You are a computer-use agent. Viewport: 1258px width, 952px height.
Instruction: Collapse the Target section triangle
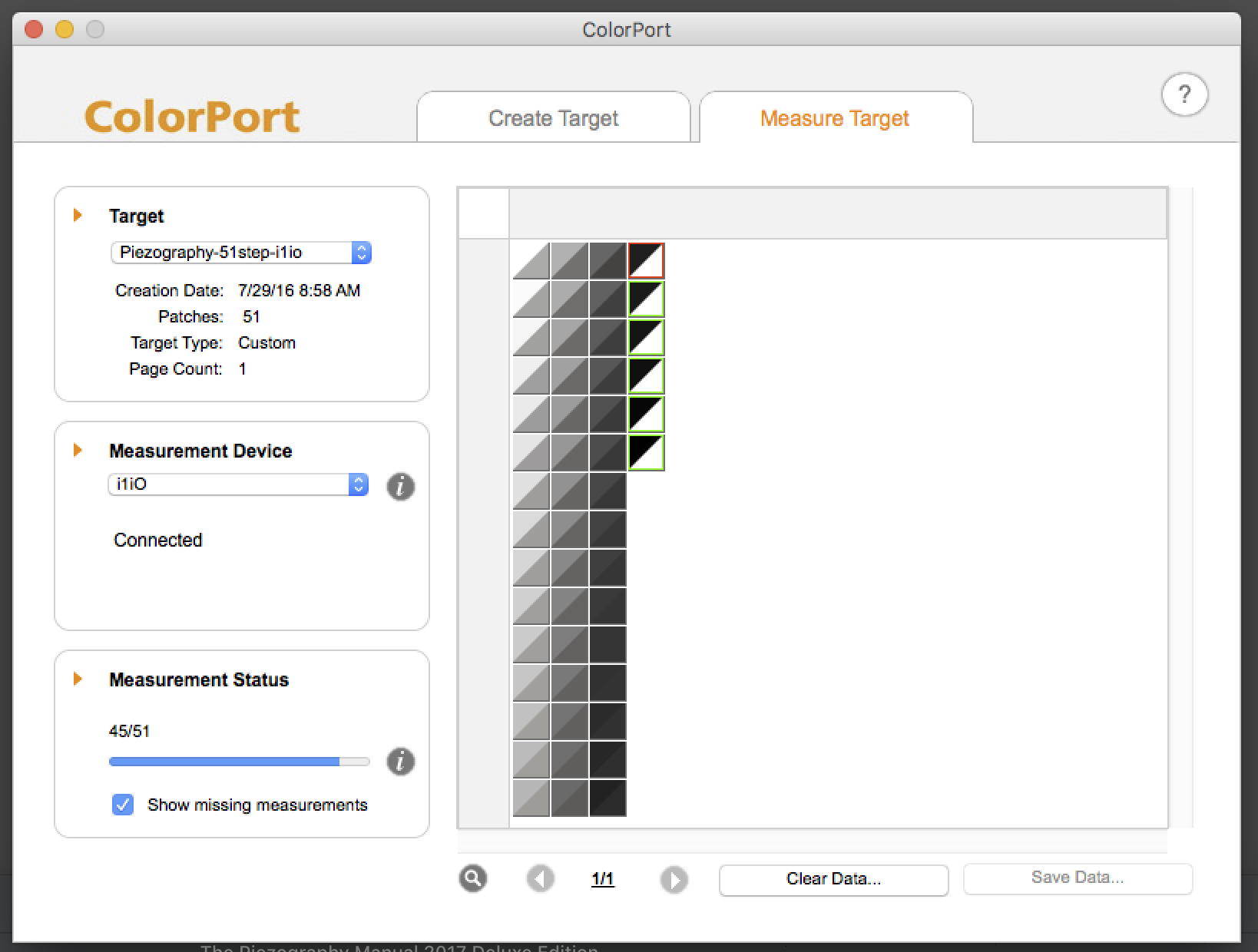coord(78,215)
